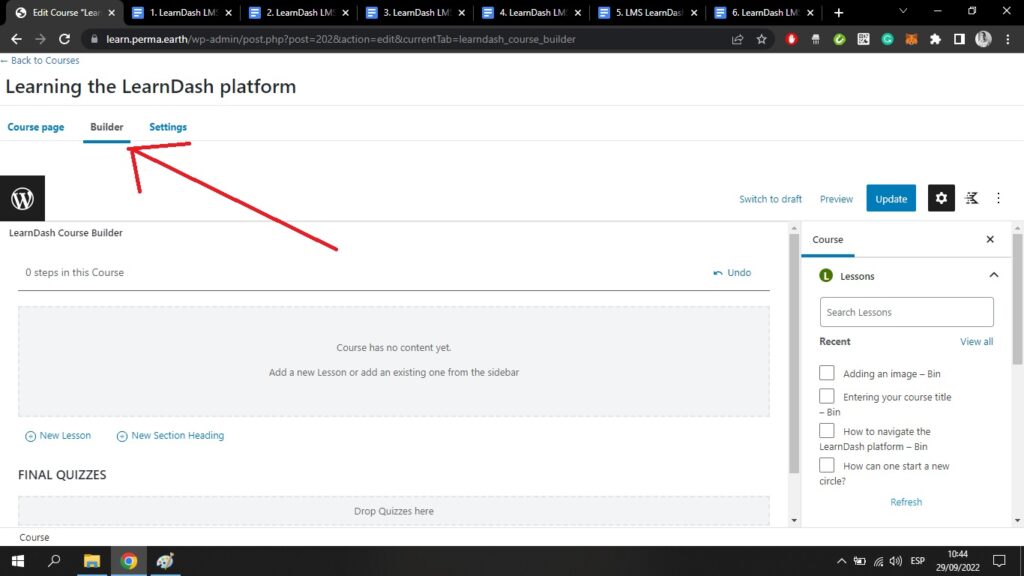This screenshot has height=576, width=1024.
Task: Collapse the Lessons section chevron
Action: [993, 276]
